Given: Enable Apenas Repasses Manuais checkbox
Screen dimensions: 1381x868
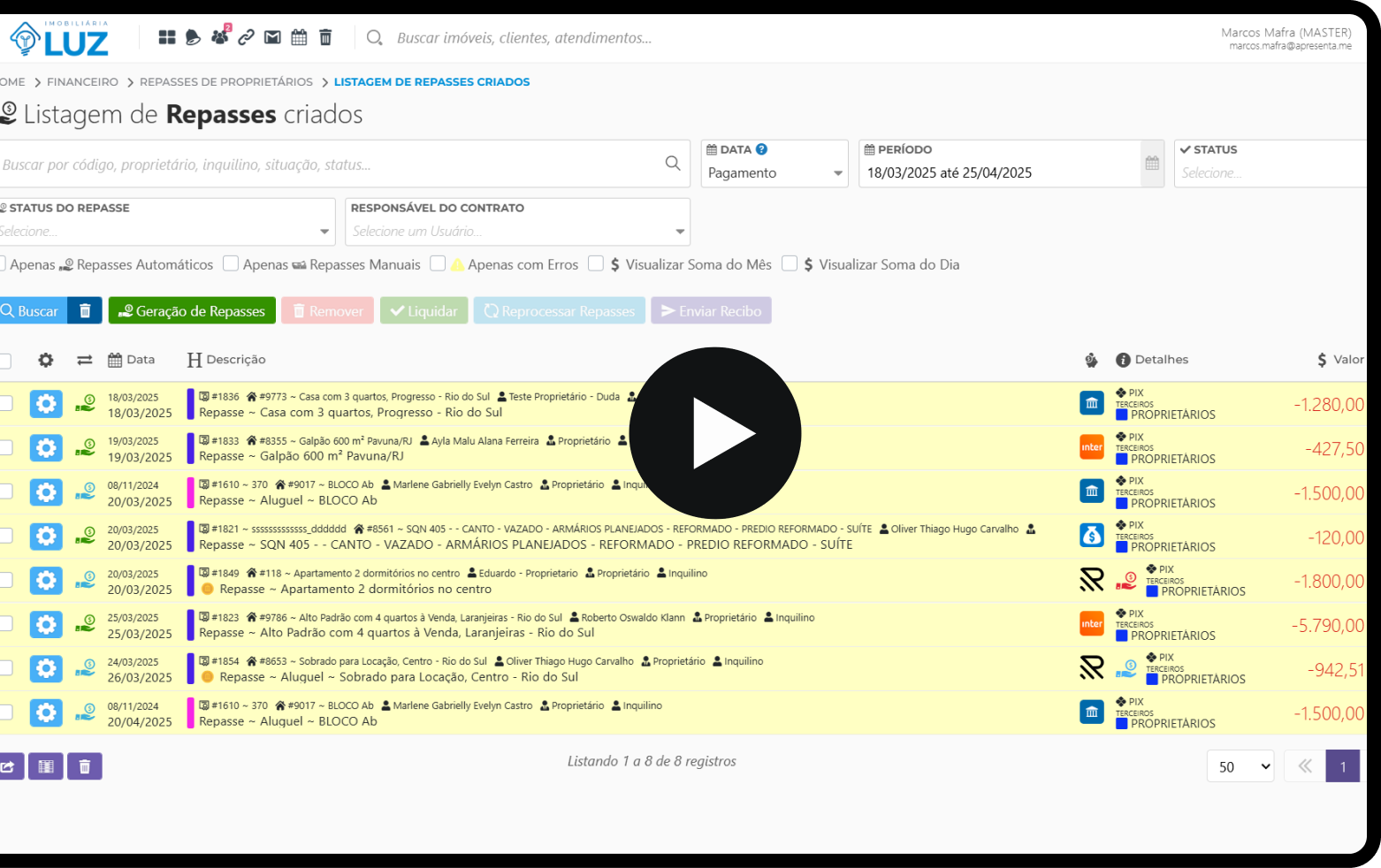Looking at the screenshot, I should click(231, 263).
